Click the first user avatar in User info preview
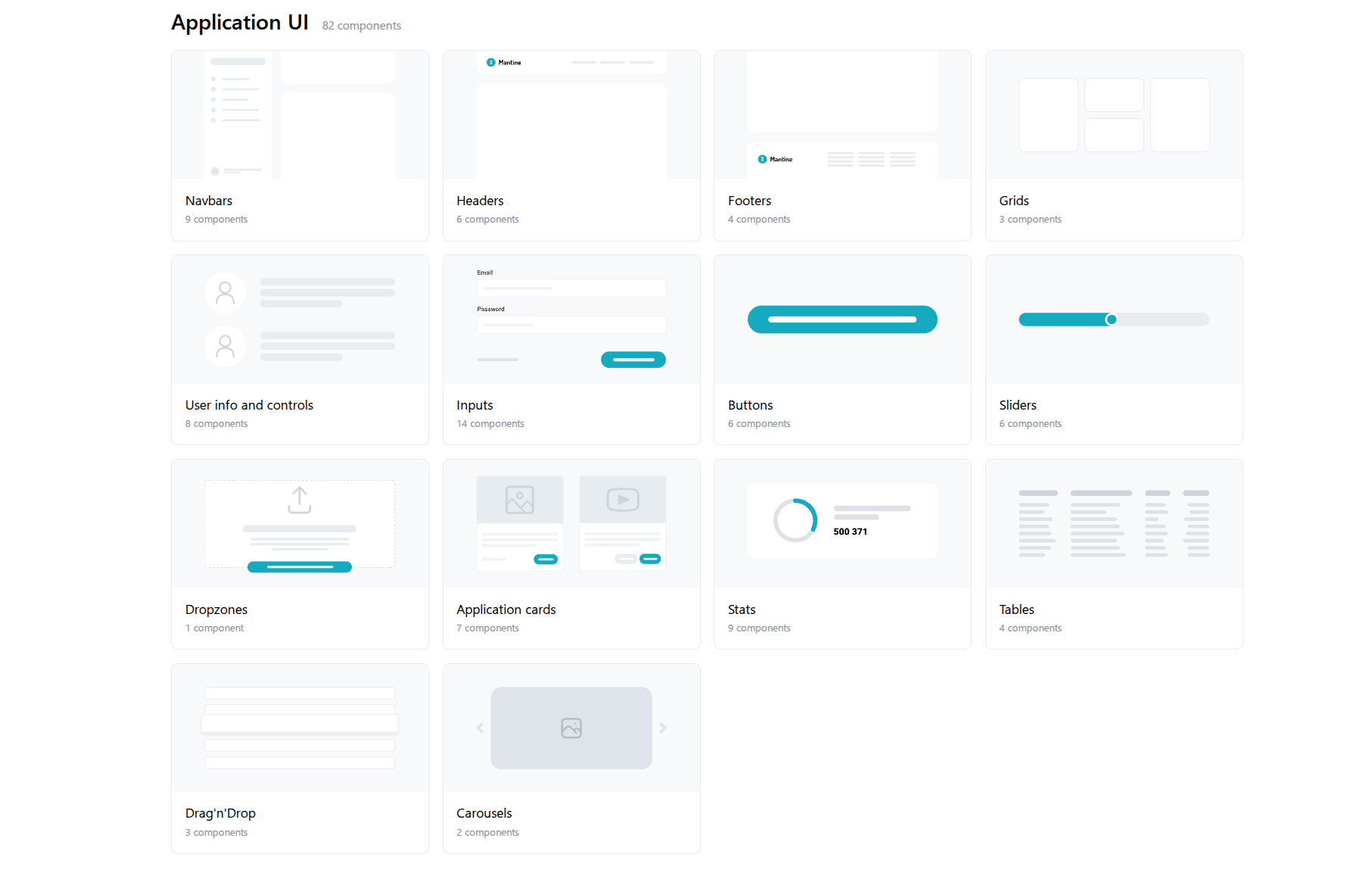 coord(225,292)
